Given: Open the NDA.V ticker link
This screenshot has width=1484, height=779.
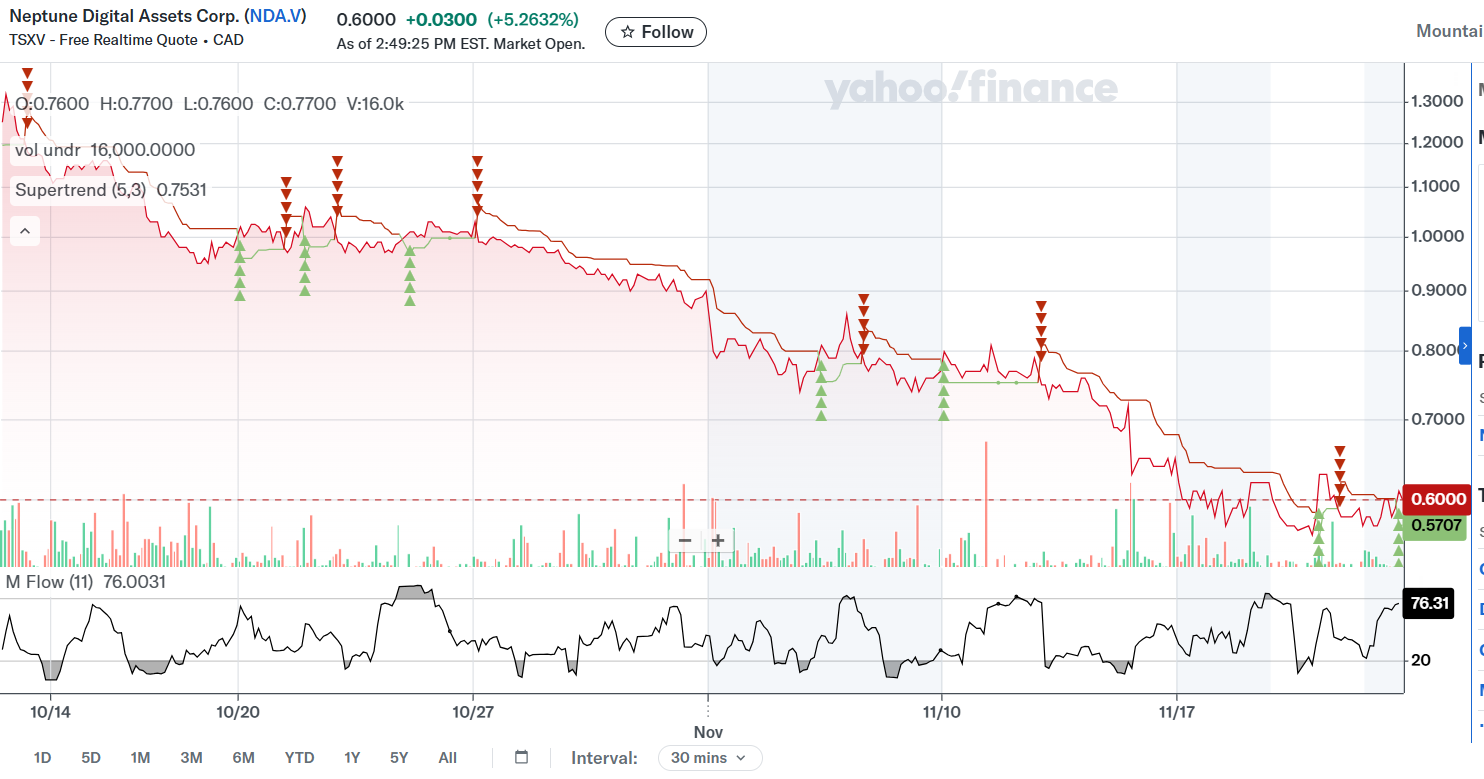Looking at the screenshot, I should point(275,16).
